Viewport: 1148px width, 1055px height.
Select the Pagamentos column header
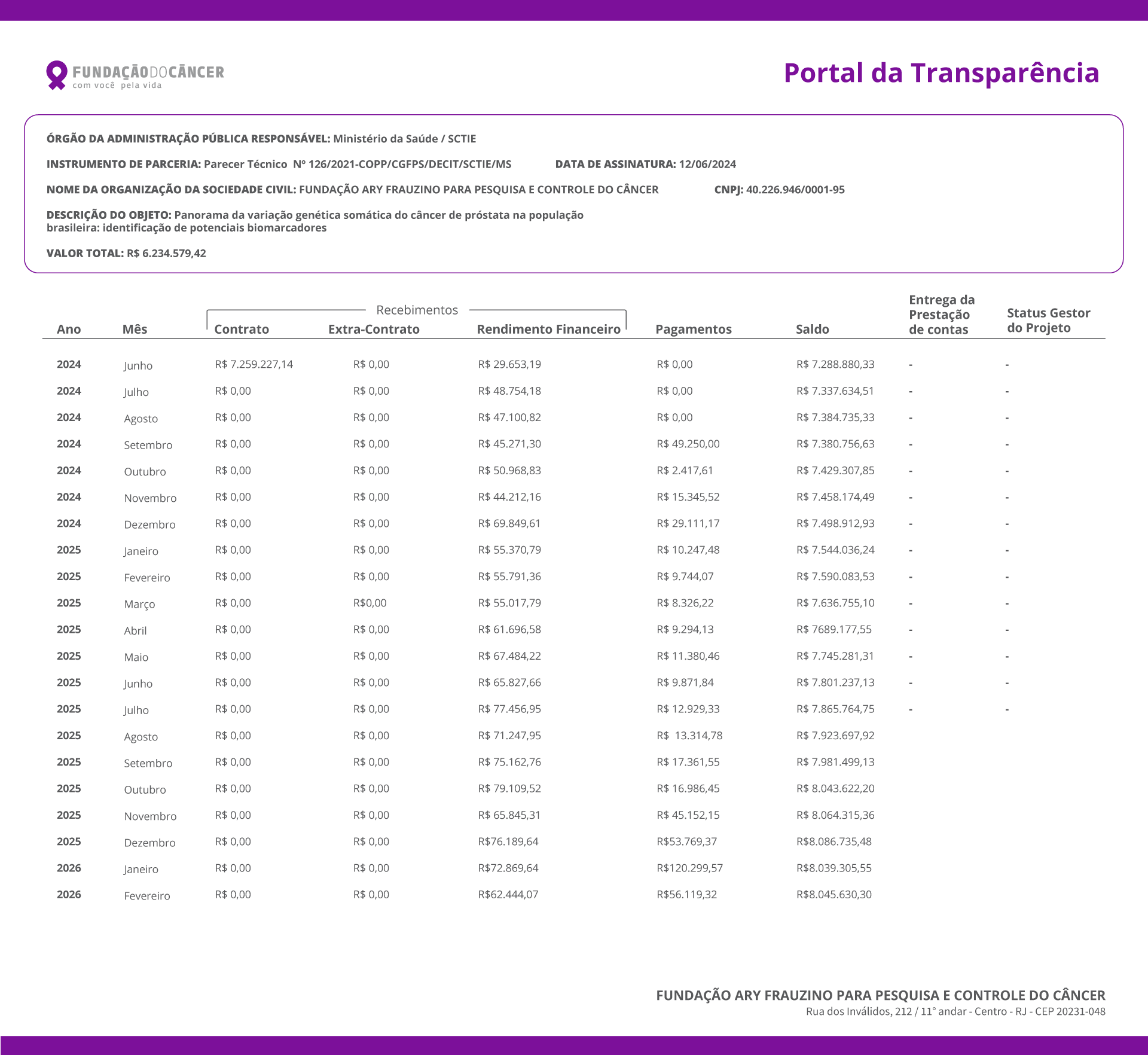[x=693, y=329]
